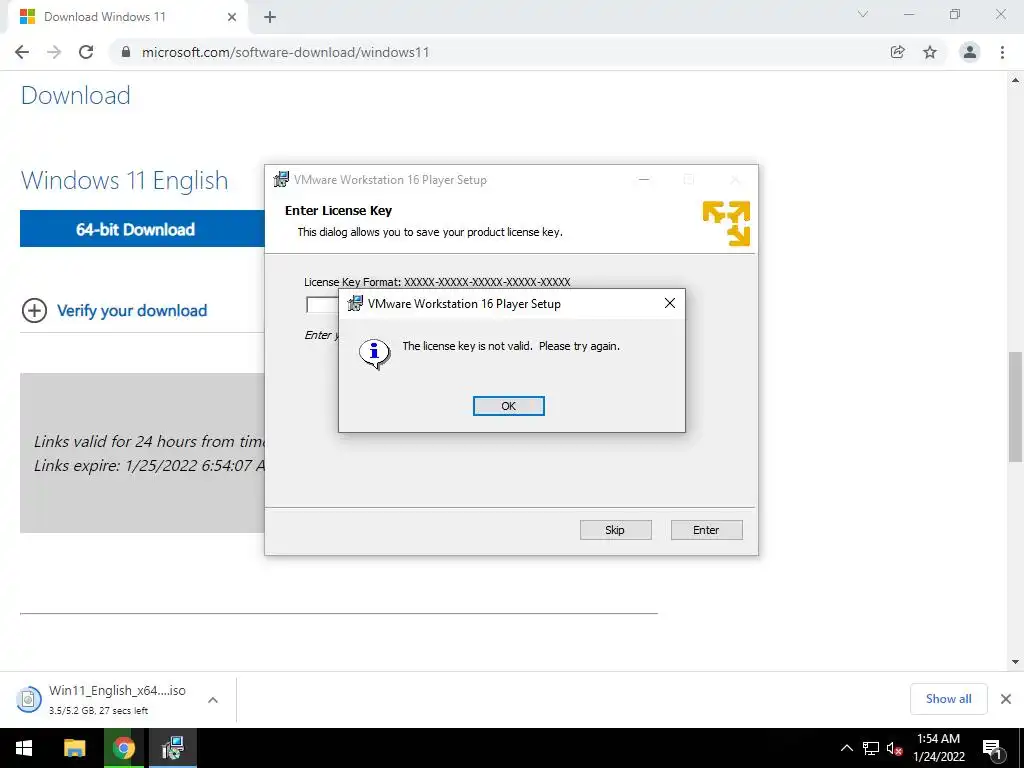Screen dimensions: 1024x768
Task: Click the 64-bit Download button
Action: click(142, 229)
